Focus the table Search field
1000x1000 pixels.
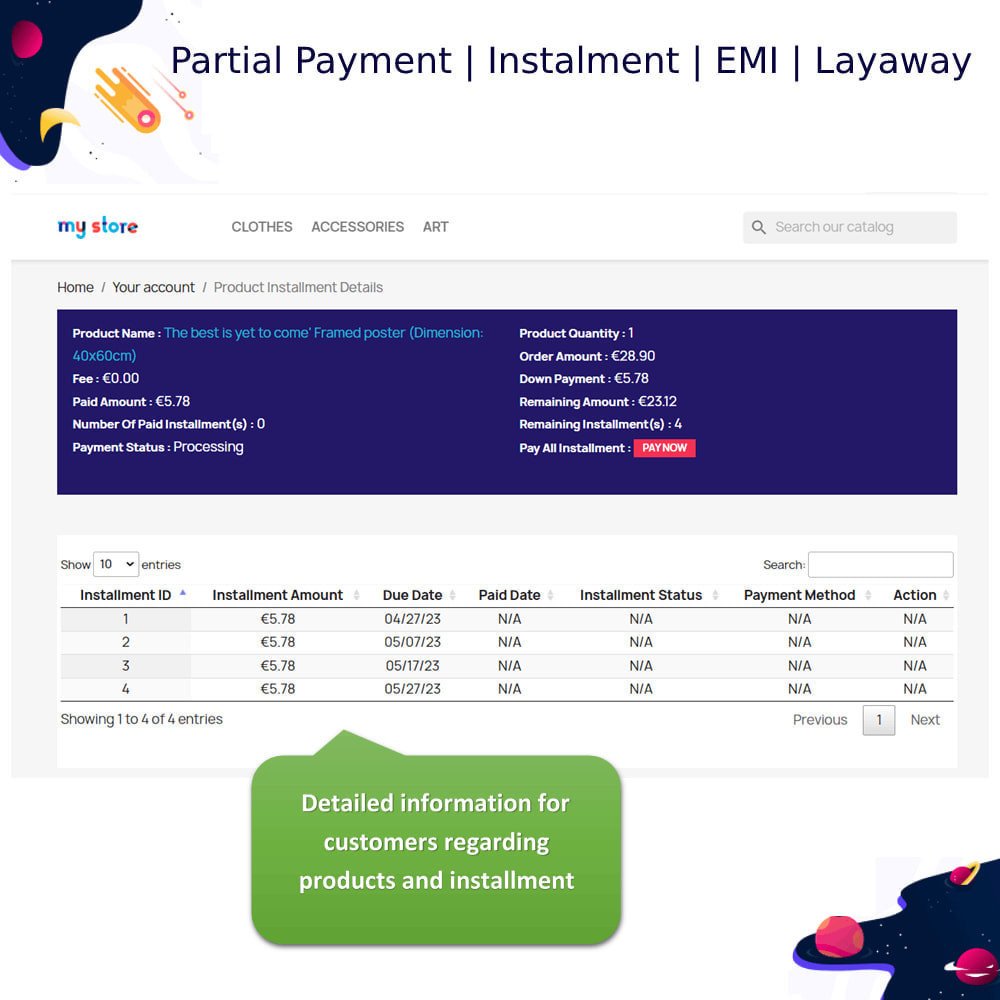point(881,564)
